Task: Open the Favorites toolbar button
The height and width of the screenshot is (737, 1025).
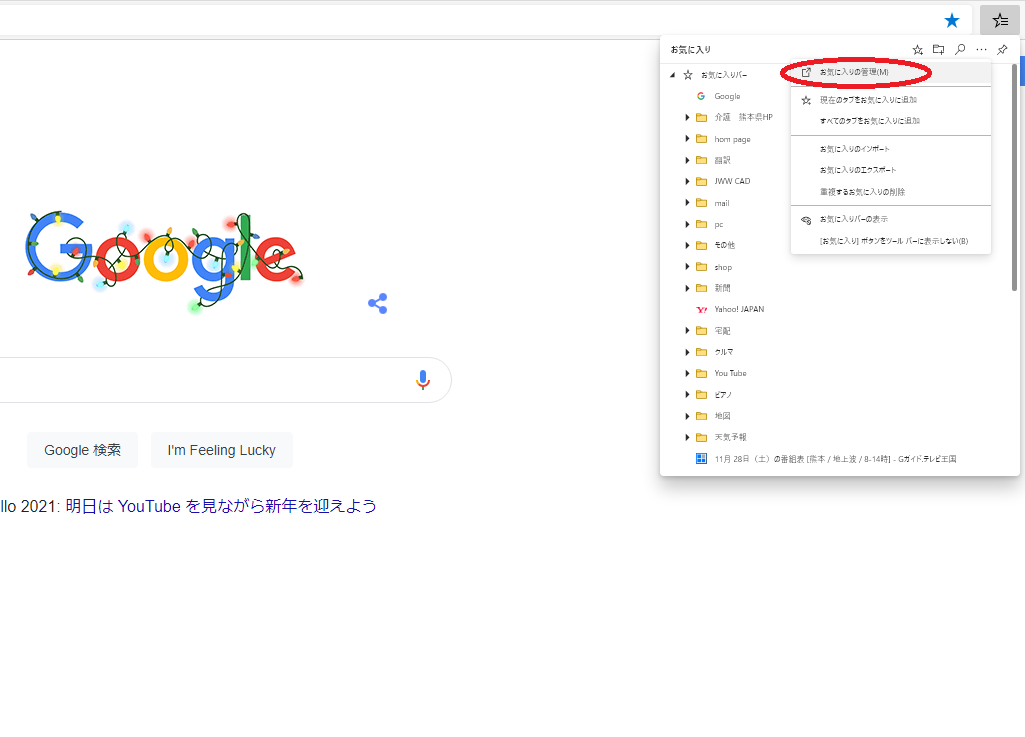Action: point(999,20)
